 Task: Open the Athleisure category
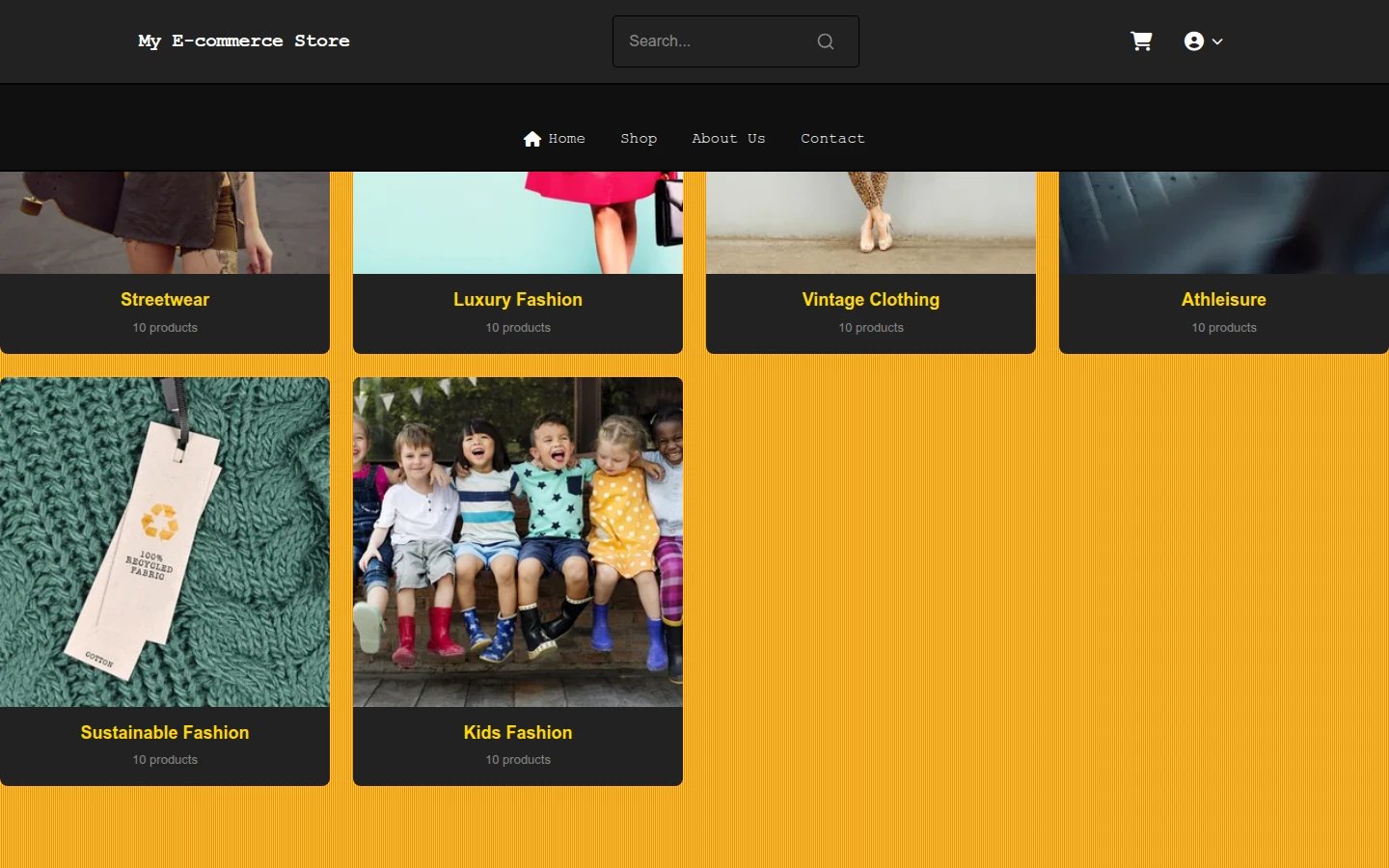[1224, 300]
